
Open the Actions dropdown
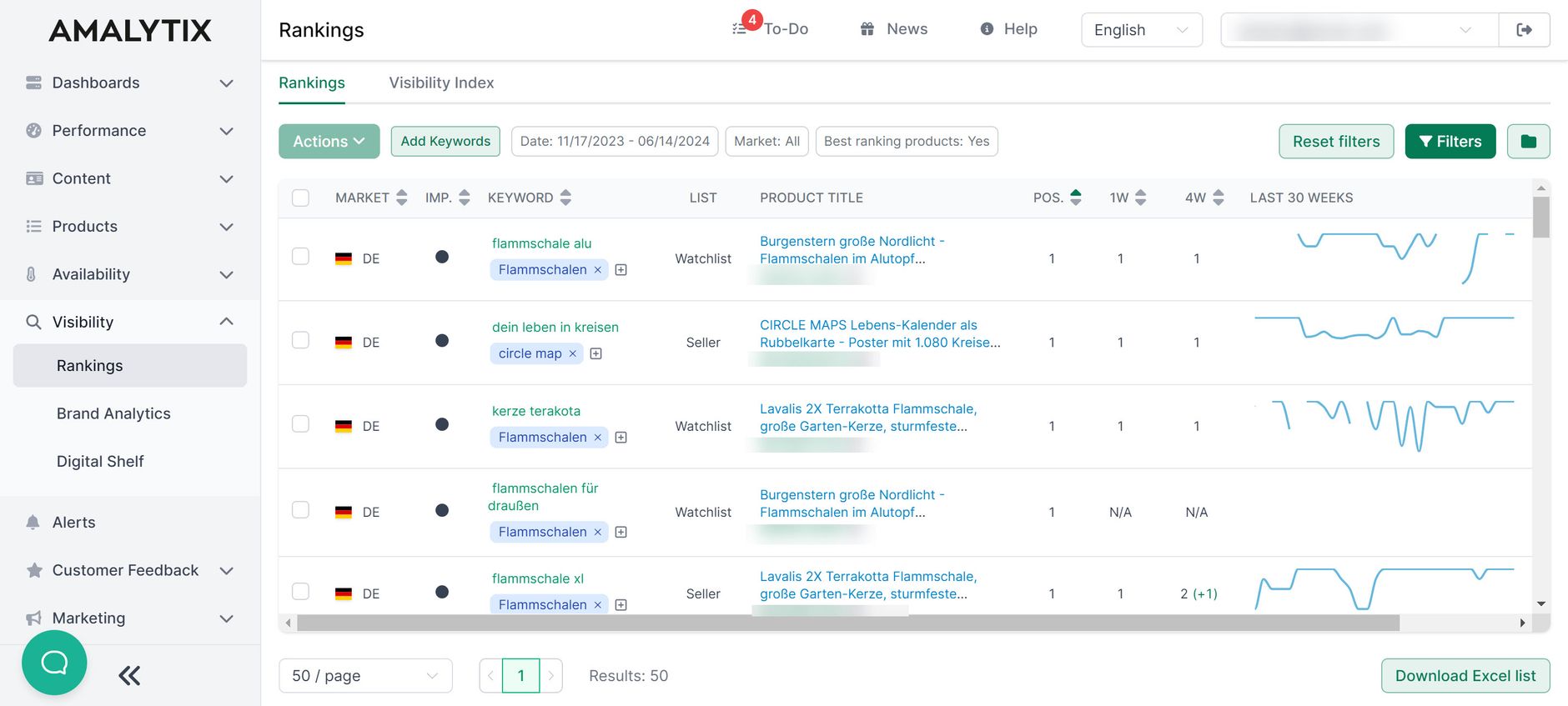329,142
